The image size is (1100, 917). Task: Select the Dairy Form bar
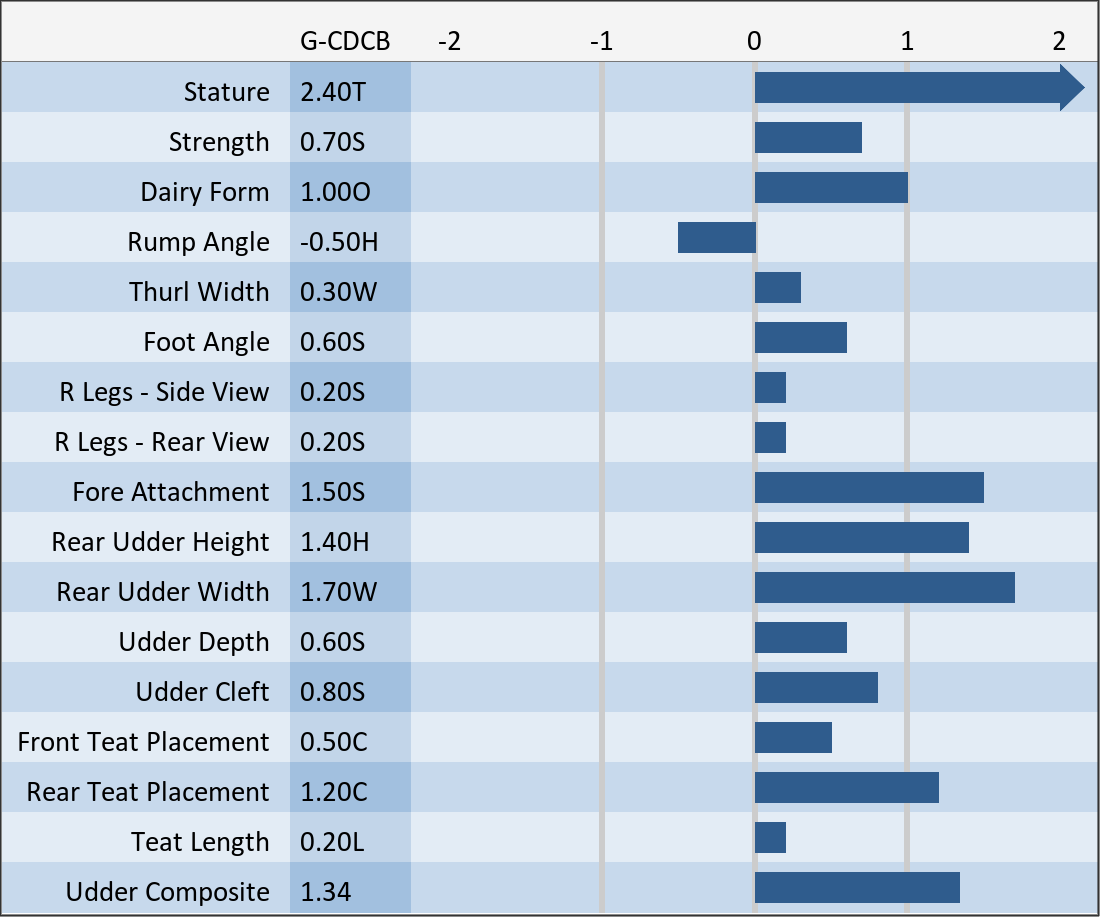tap(831, 187)
